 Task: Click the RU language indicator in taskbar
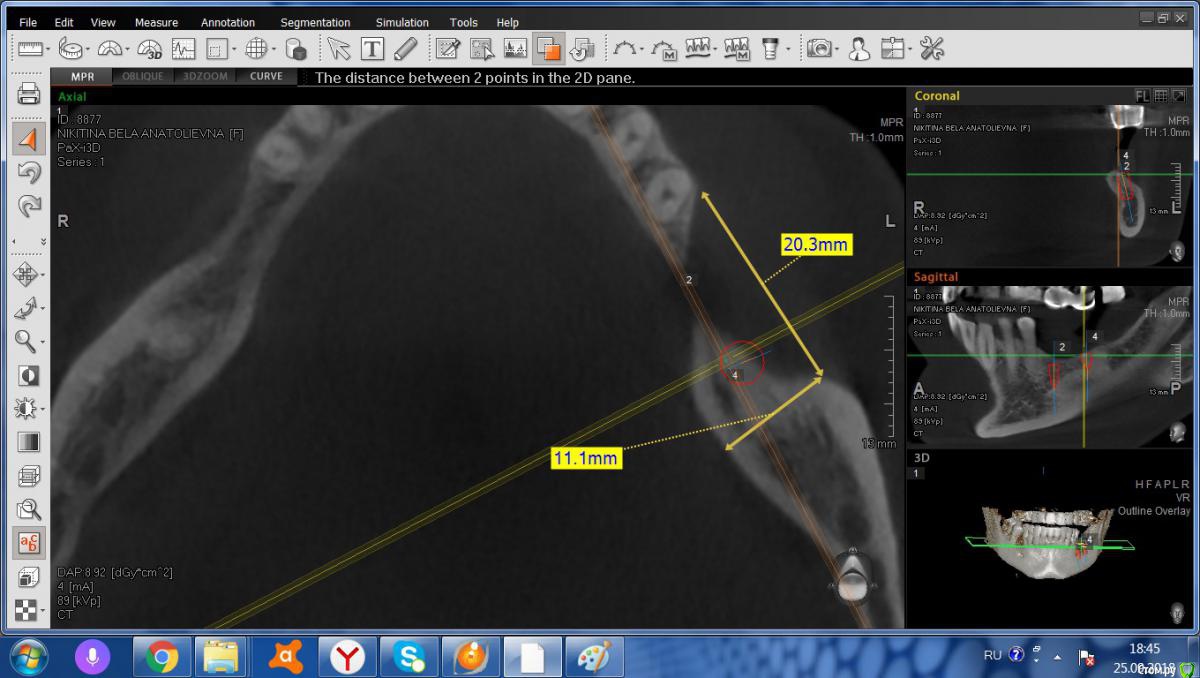point(992,655)
